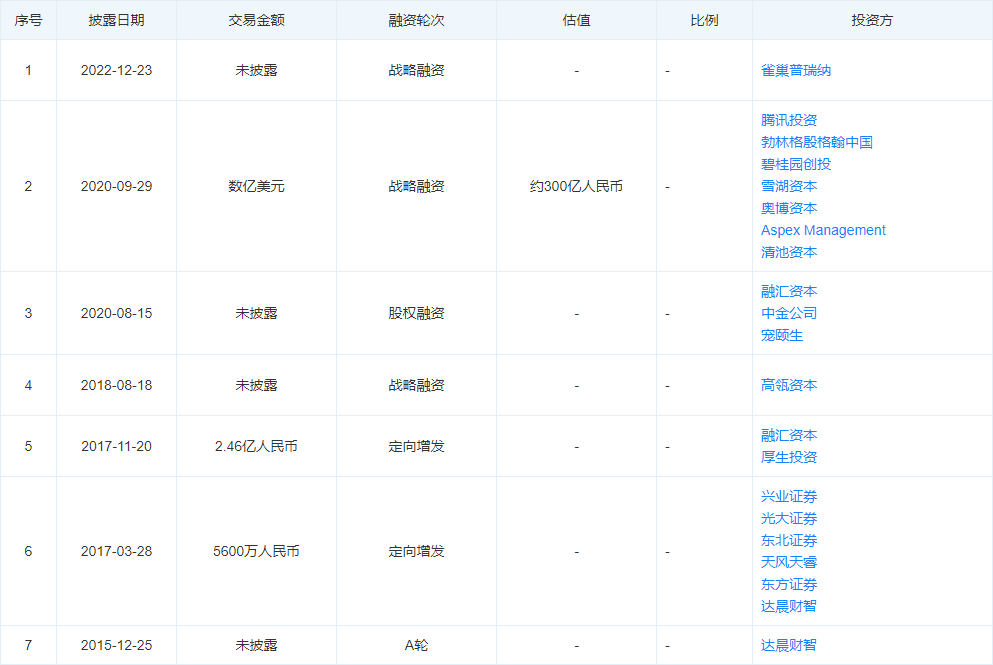The image size is (993, 665).
Task: Open investor link 雀巢普瑞纳
Action: click(795, 70)
